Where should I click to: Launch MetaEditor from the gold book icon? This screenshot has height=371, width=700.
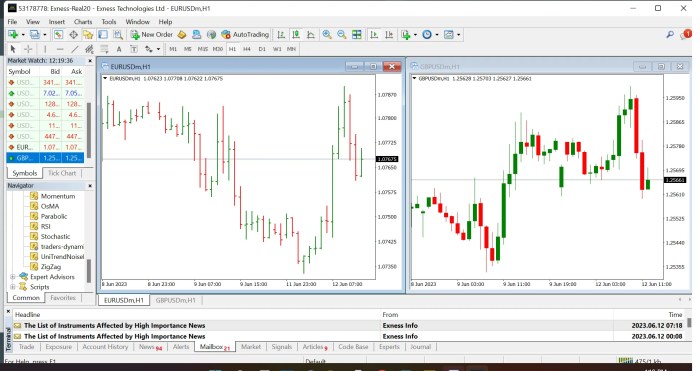(182, 34)
